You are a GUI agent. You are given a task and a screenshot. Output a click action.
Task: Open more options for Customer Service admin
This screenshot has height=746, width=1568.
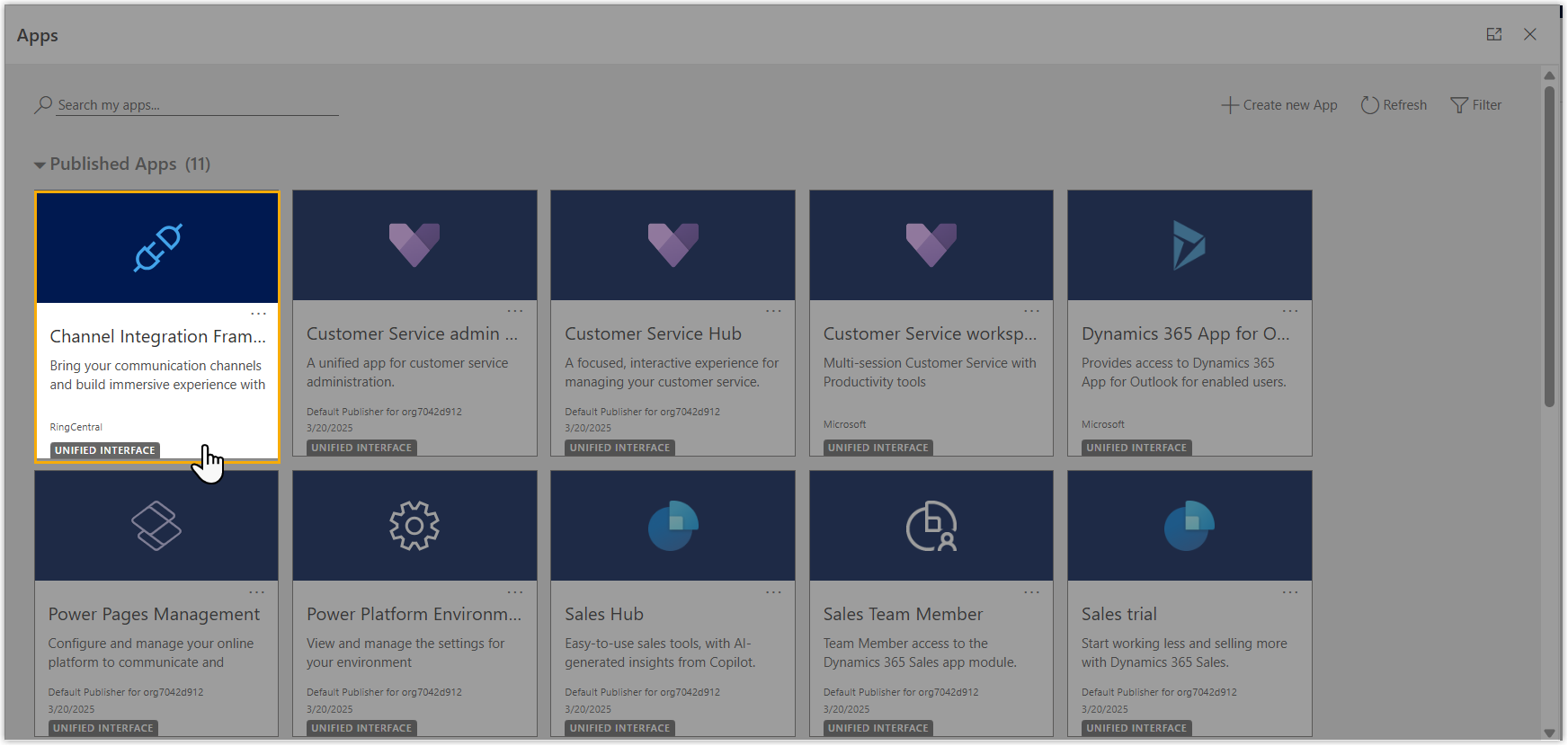(515, 312)
